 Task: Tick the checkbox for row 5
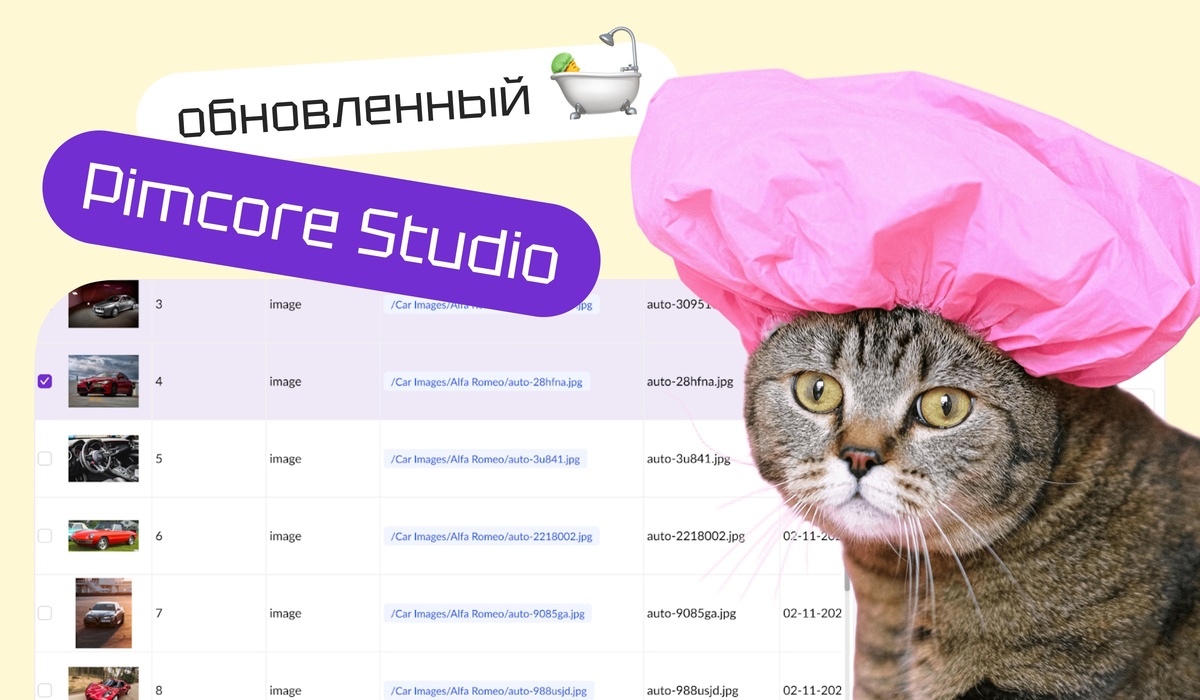pos(44,458)
